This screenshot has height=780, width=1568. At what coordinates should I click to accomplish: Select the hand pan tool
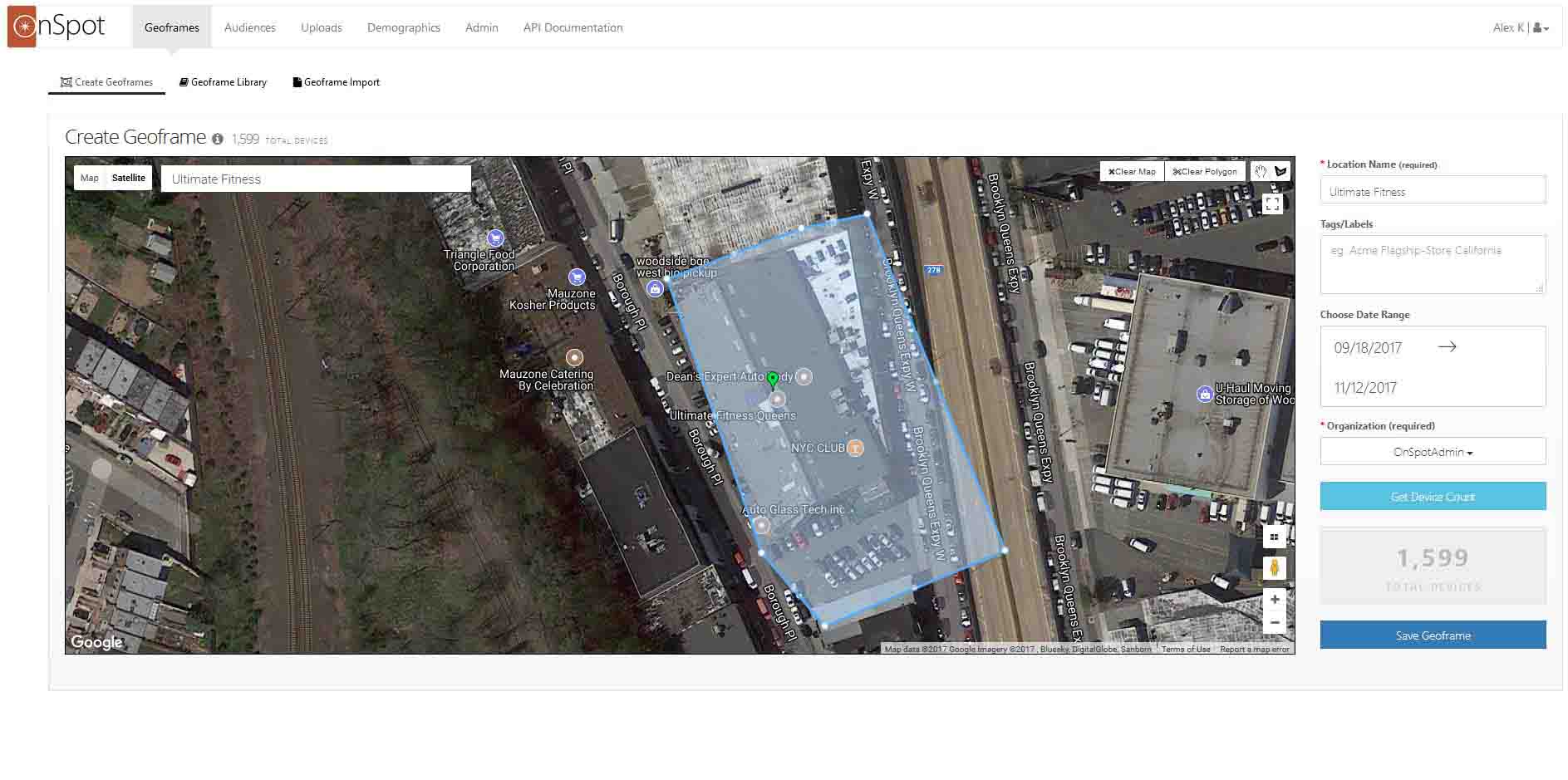[1261, 171]
